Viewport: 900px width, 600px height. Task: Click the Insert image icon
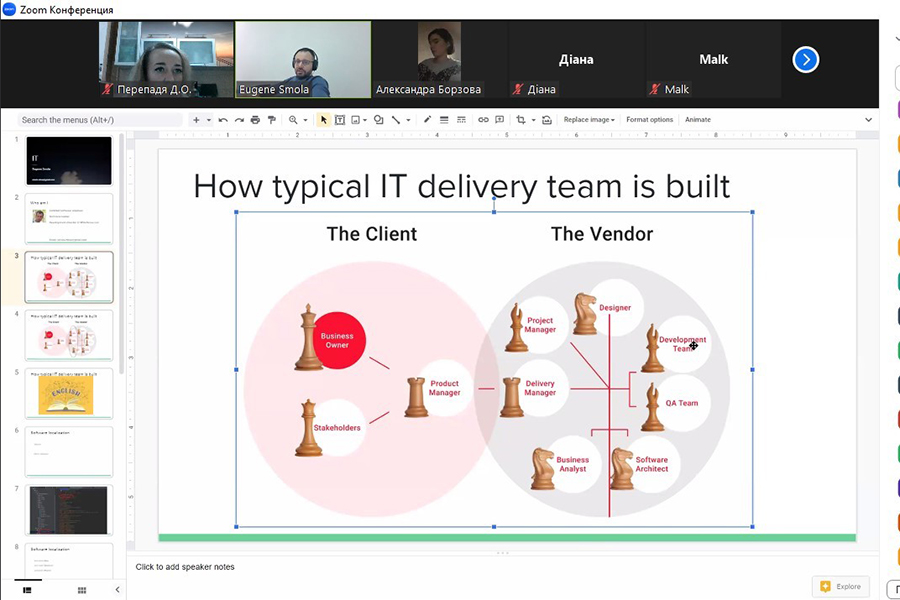[x=356, y=119]
